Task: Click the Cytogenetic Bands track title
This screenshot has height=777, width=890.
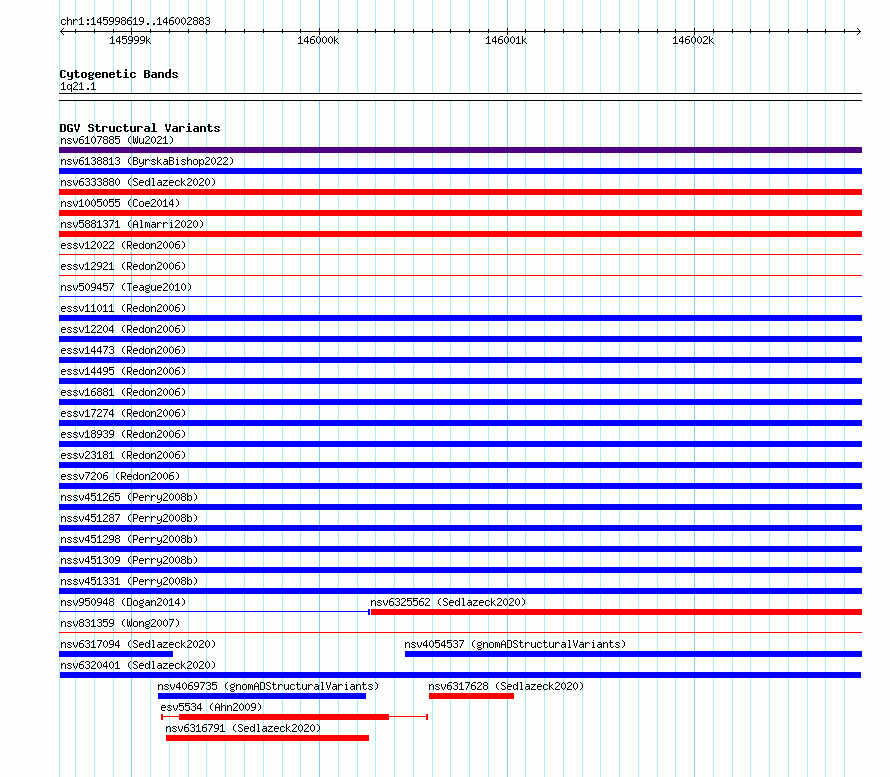Action: 119,74
